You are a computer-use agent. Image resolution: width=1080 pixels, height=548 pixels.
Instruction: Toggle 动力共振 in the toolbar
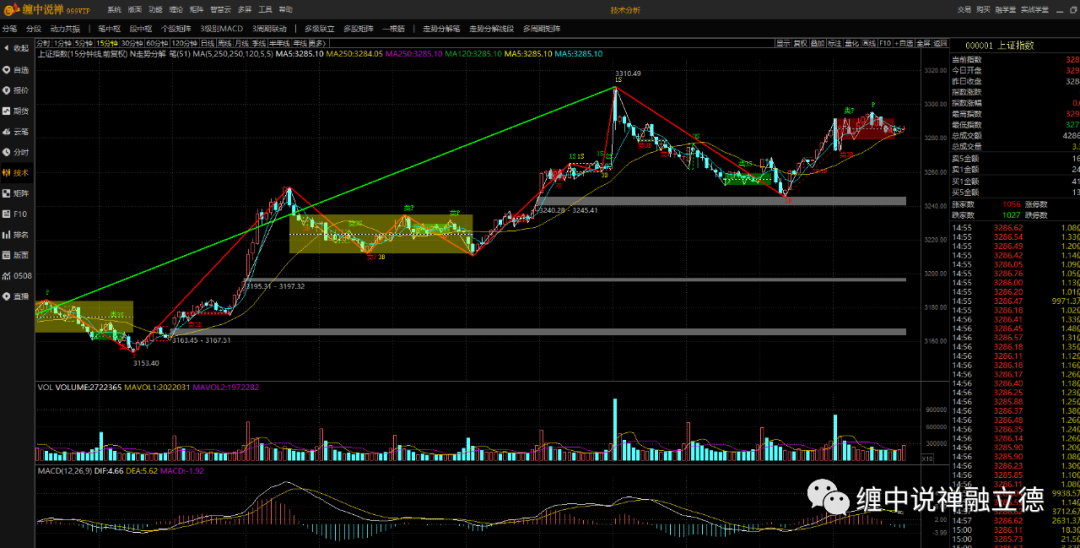point(65,29)
